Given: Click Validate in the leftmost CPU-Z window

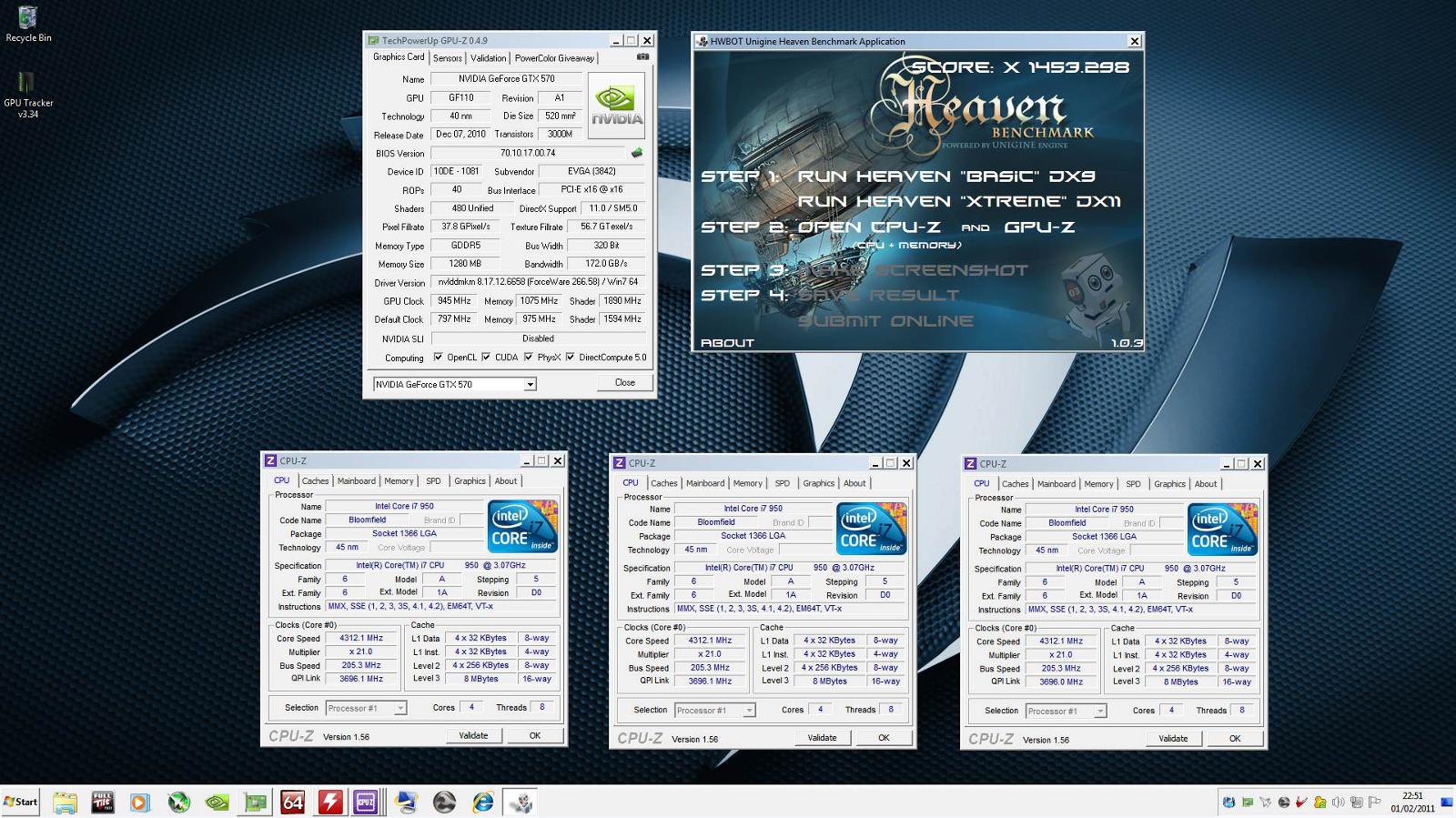Looking at the screenshot, I should (473, 735).
